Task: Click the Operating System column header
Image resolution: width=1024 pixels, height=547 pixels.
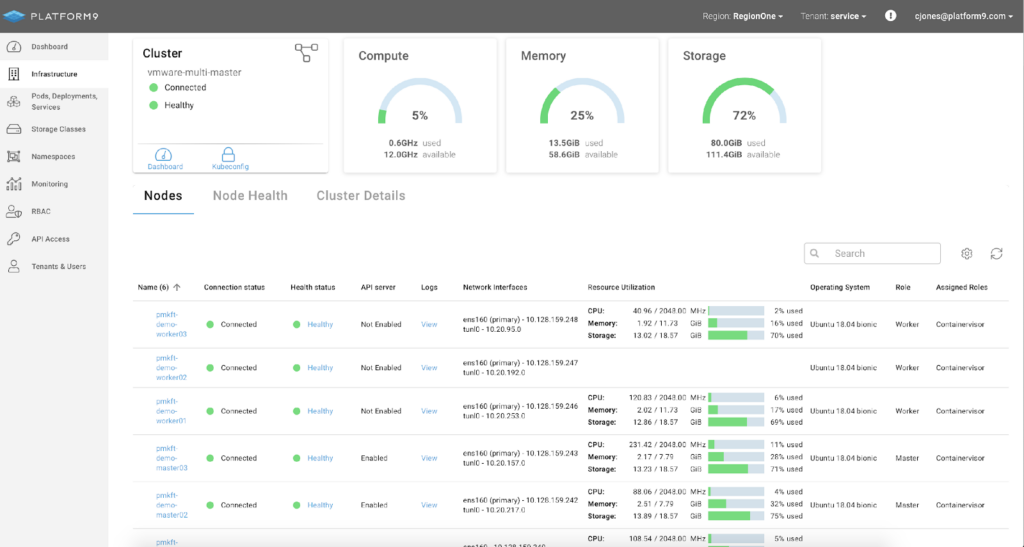Action: coord(840,287)
